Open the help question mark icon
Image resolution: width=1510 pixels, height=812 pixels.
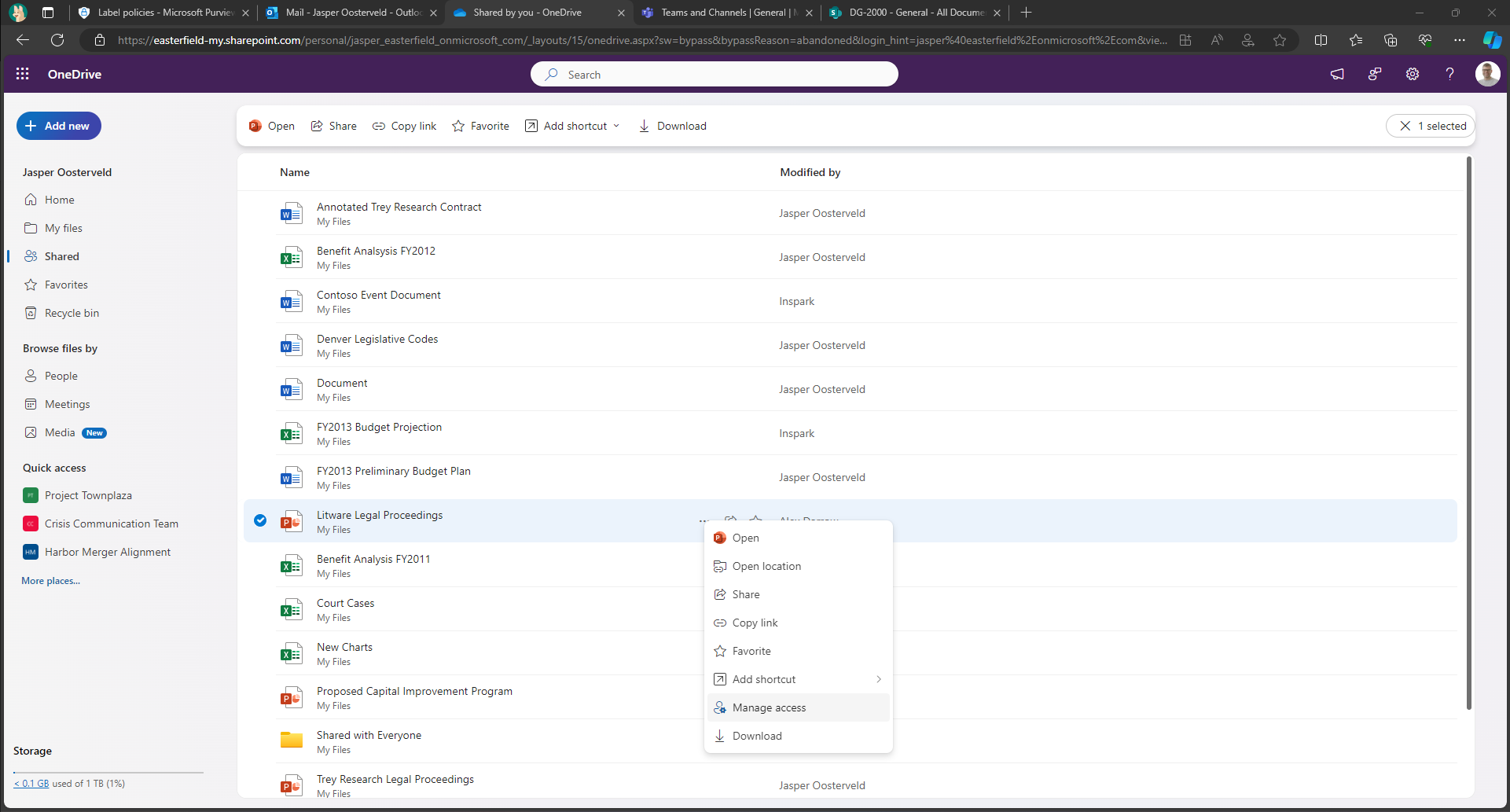pyautogui.click(x=1449, y=74)
